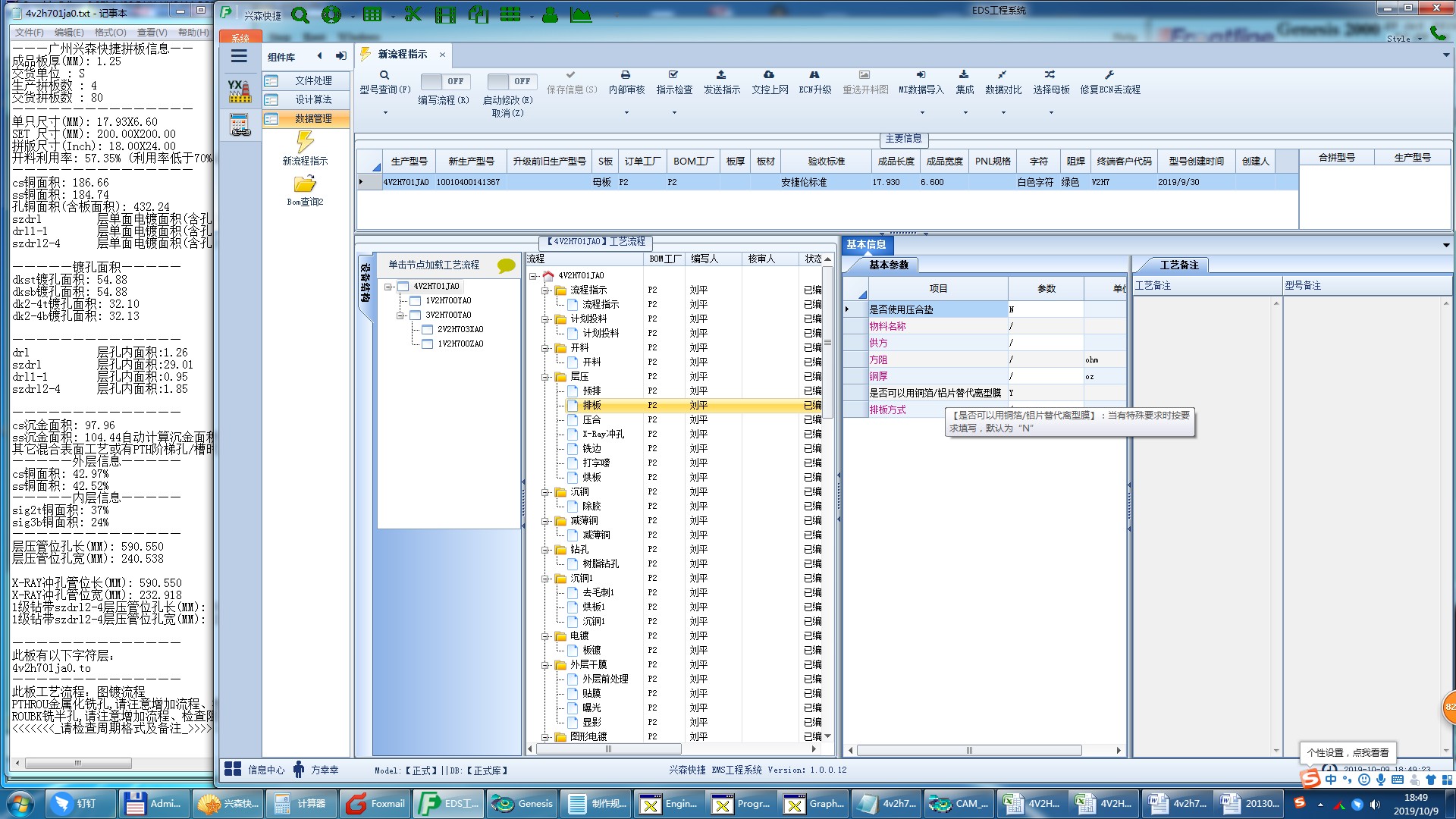Image resolution: width=1456 pixels, height=819 pixels.
Task: Click the green magnifier search icon
Action: click(300, 14)
